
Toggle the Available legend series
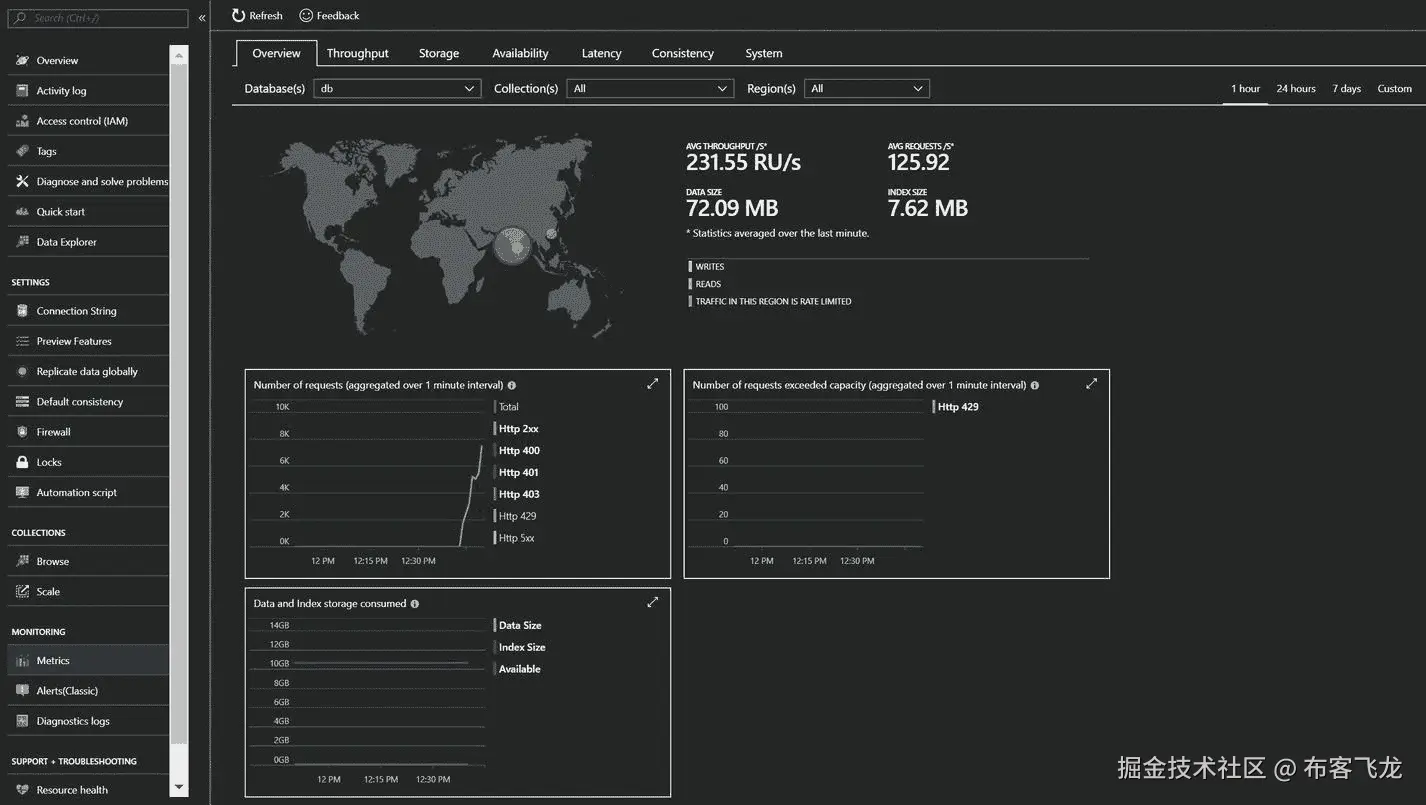[x=518, y=669]
